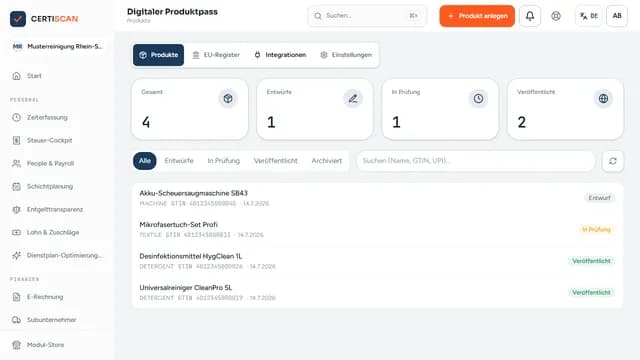Click the CertiScan logo checkmark icon
The height and width of the screenshot is (360, 640).
click(x=18, y=19)
